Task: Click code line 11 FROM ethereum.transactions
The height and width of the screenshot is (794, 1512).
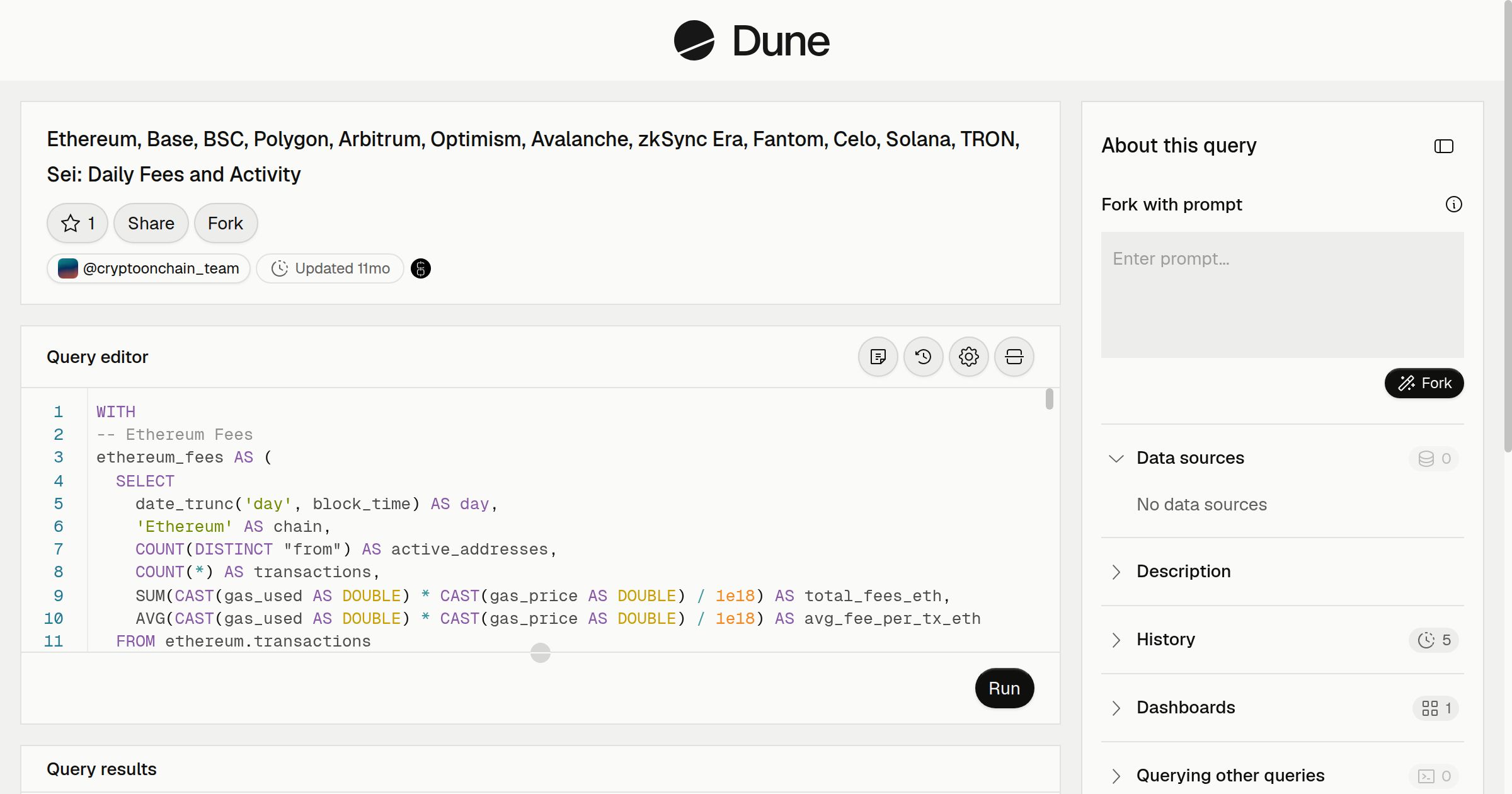Action: click(x=243, y=641)
